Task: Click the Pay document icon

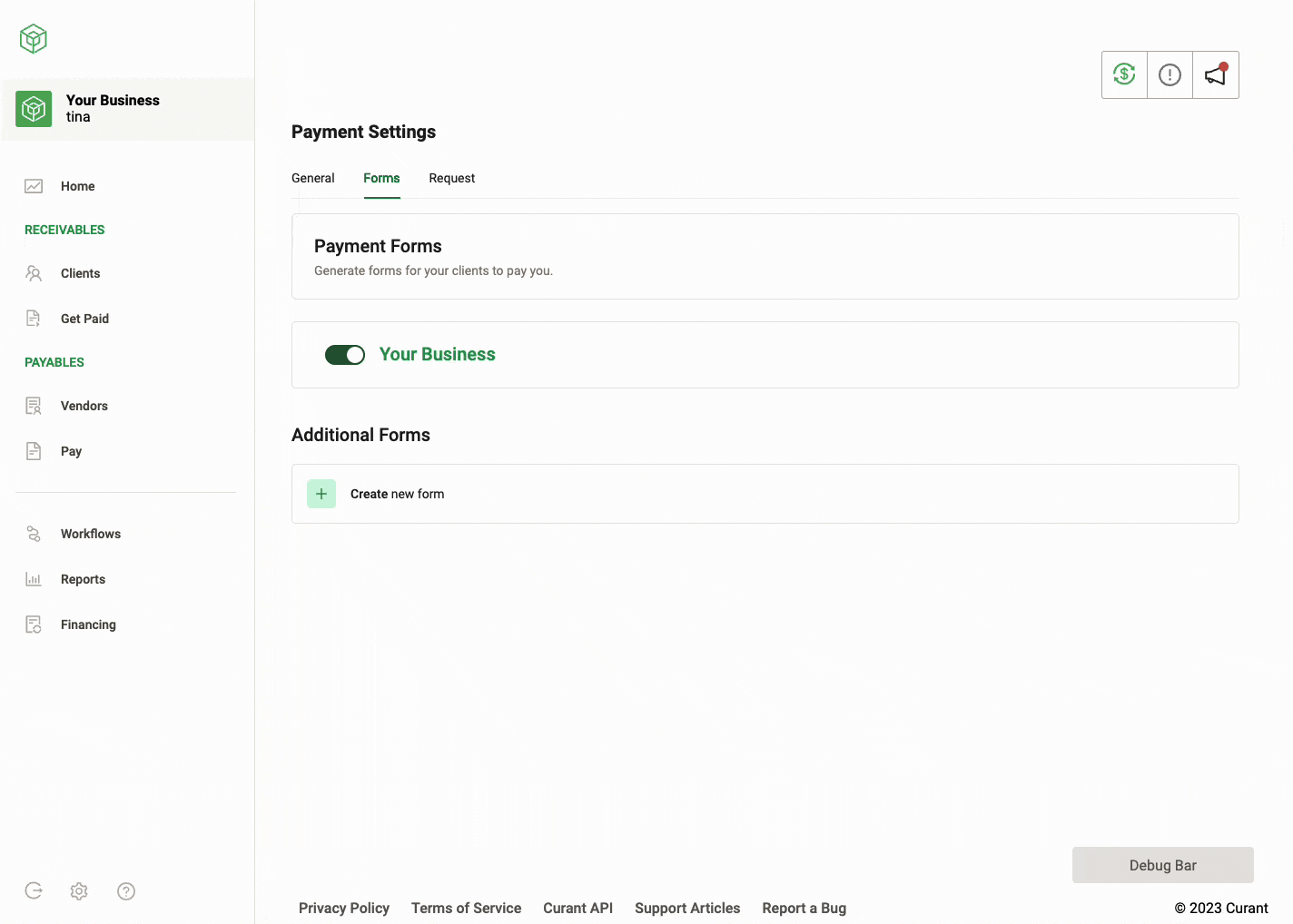Action: point(34,451)
